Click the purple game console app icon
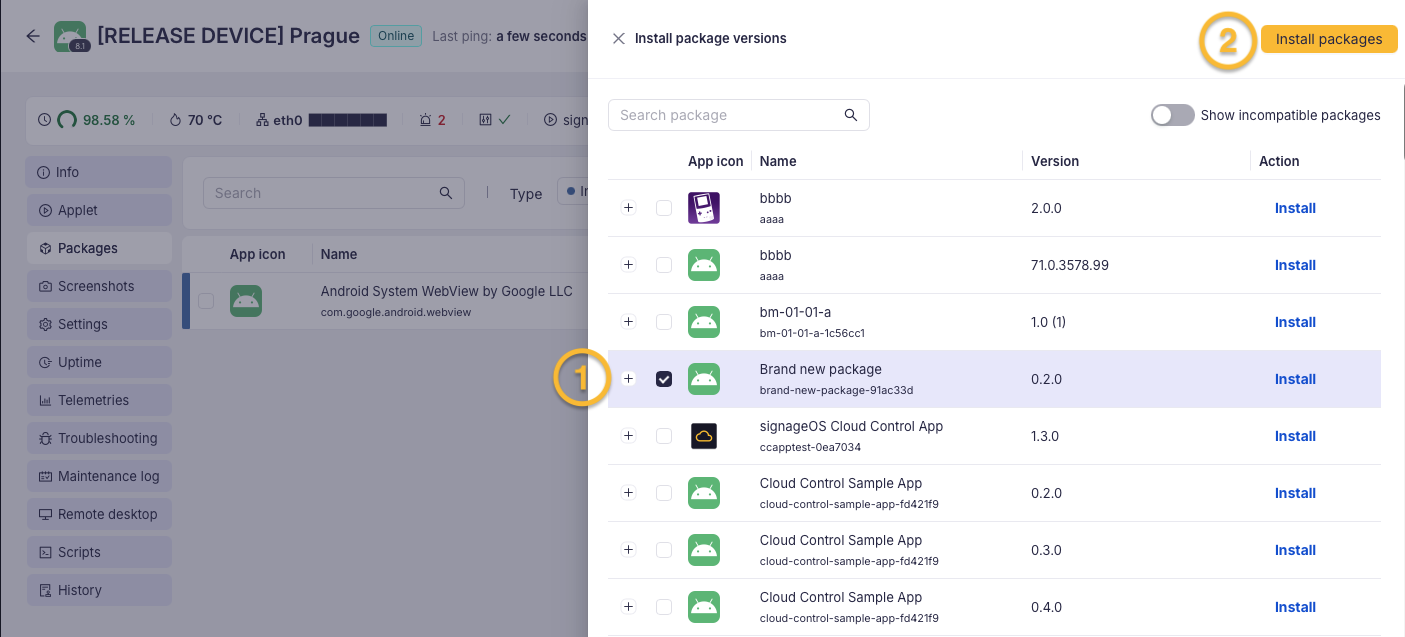Image resolution: width=1405 pixels, height=637 pixels. (x=704, y=208)
